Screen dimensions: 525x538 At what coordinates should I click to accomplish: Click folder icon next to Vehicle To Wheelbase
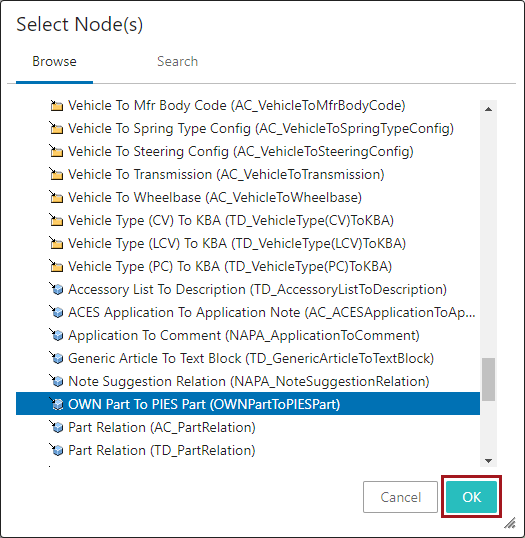point(57,198)
